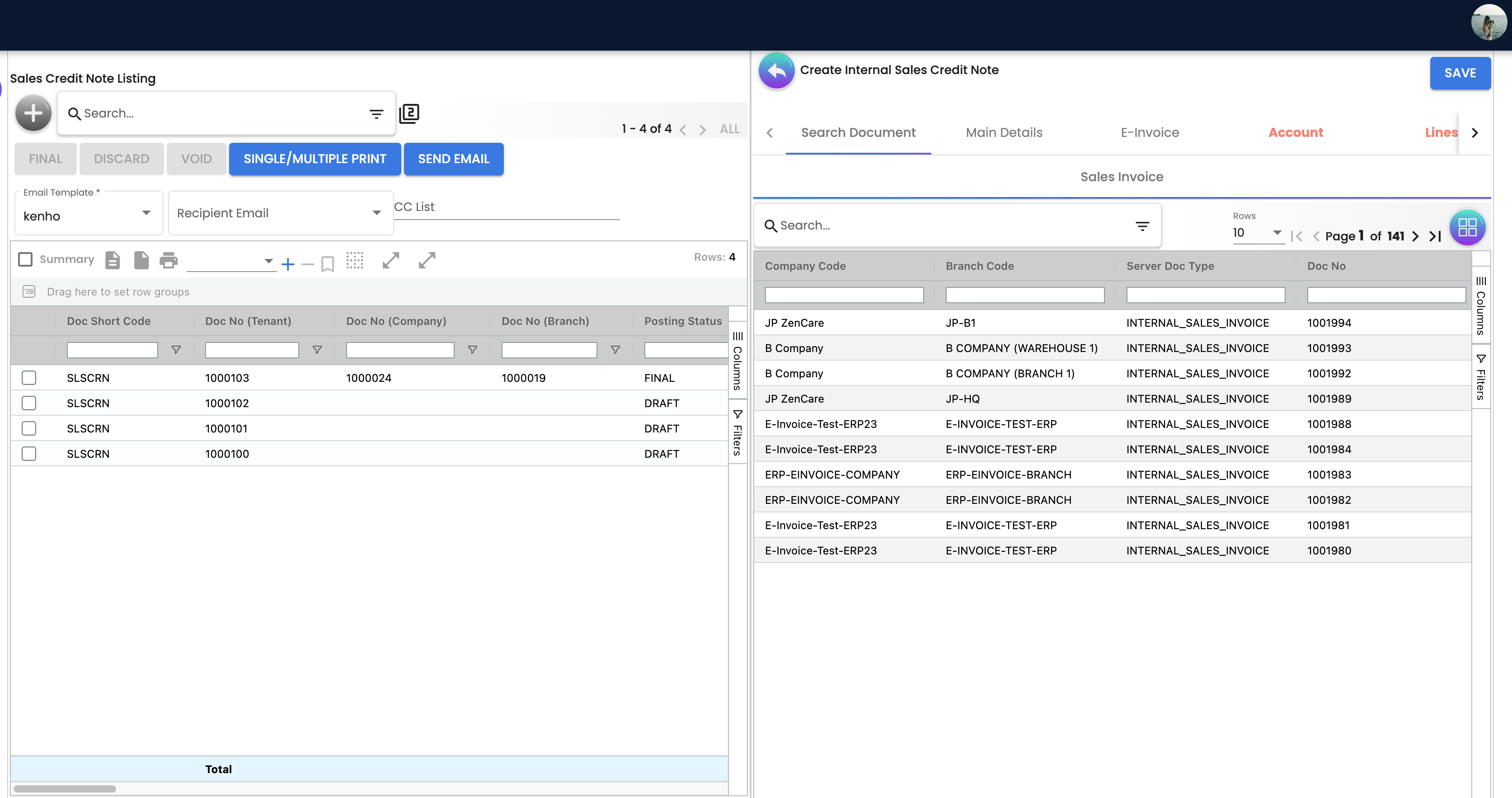Select checkbox for row 1000102
The image size is (1512, 798).
(x=29, y=403)
